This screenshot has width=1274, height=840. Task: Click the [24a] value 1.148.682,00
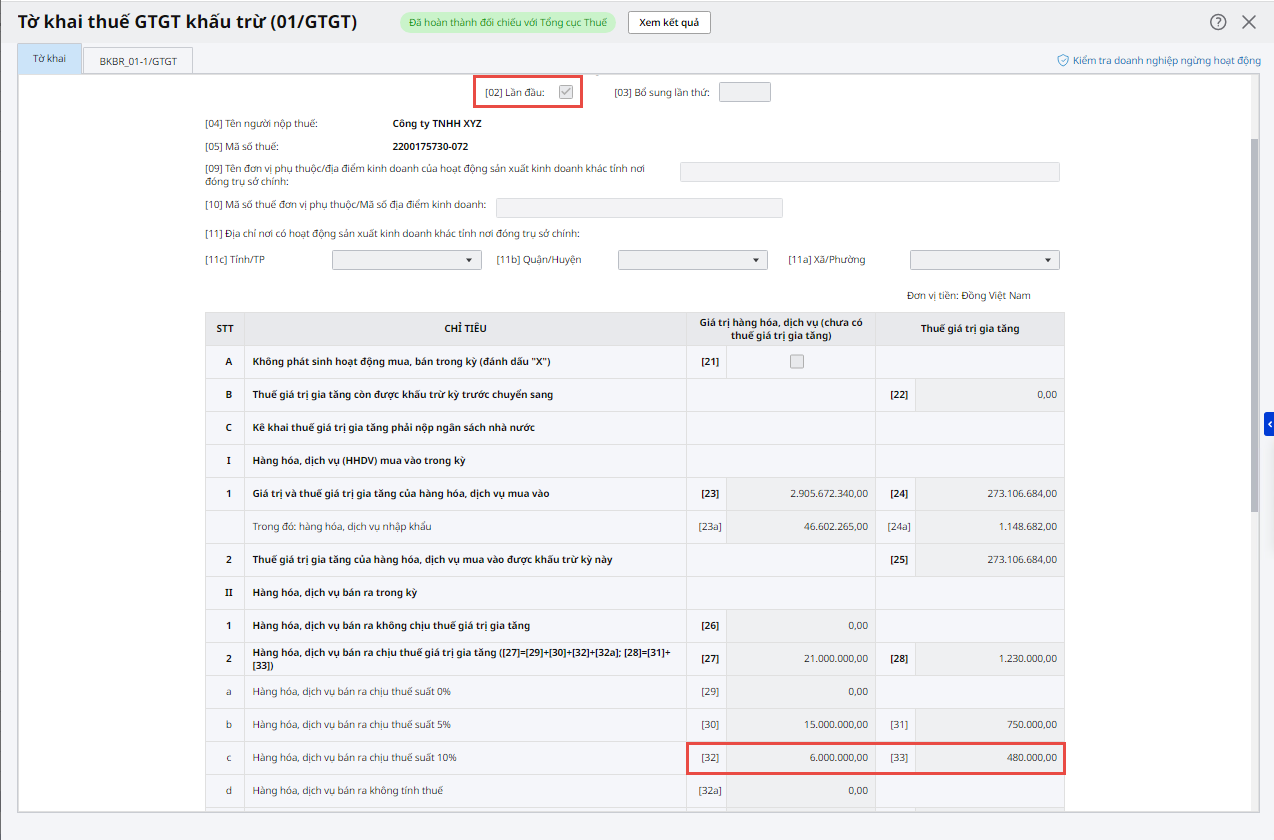pyautogui.click(x=990, y=527)
